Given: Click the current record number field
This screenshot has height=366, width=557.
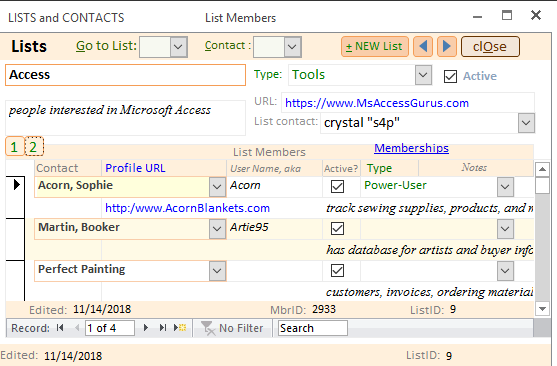Looking at the screenshot, I should pos(110,328).
